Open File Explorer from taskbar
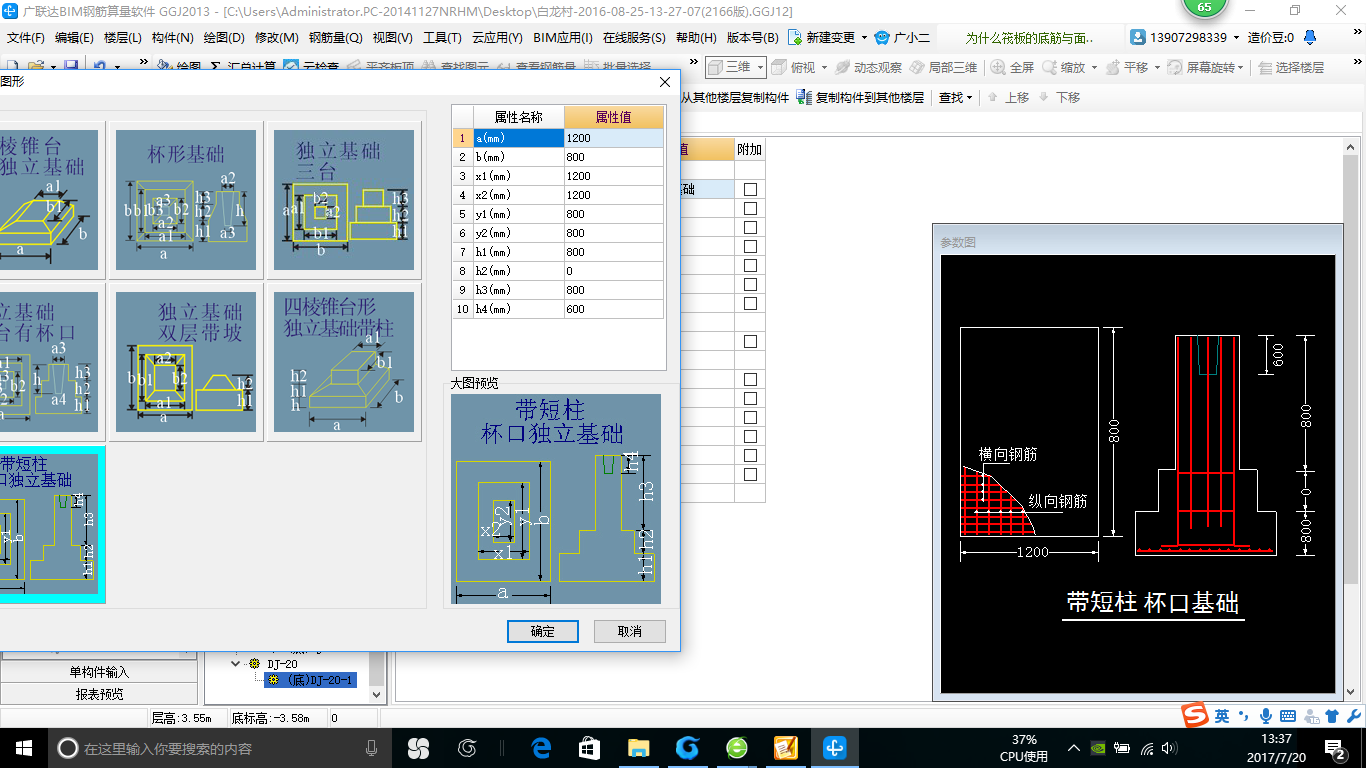1366x768 pixels. (x=638, y=747)
